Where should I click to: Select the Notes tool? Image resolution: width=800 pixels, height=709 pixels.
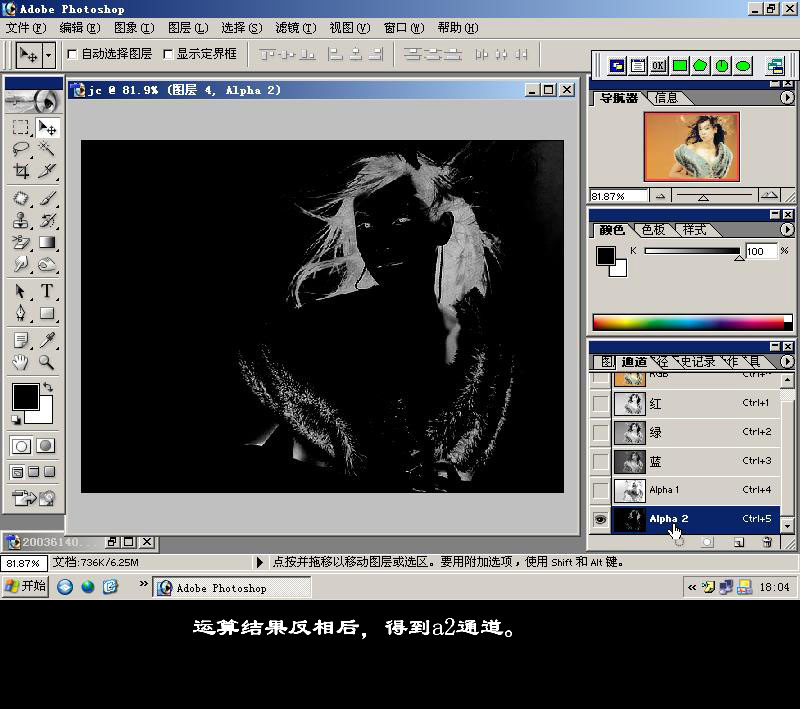tap(21, 340)
